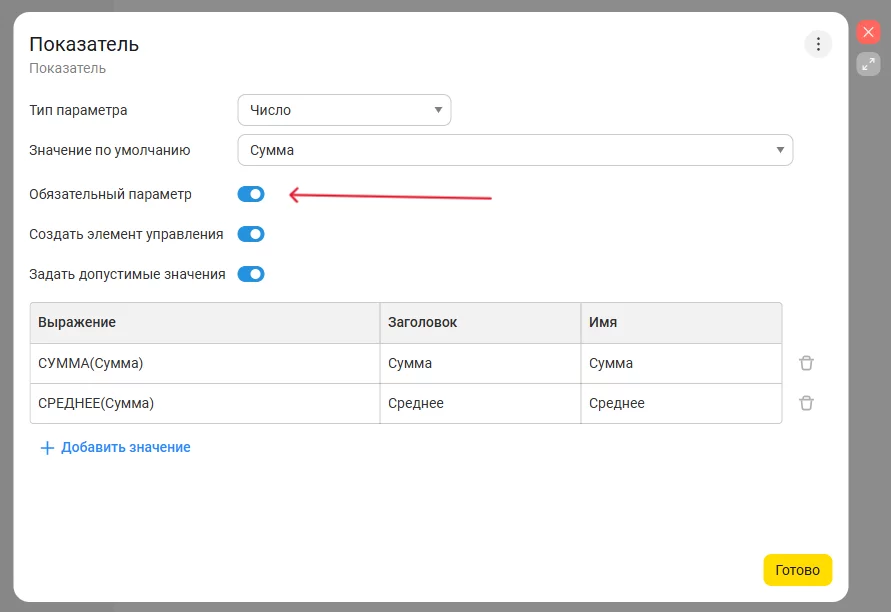Click the Среднее name cell
891x612 pixels.
point(680,403)
